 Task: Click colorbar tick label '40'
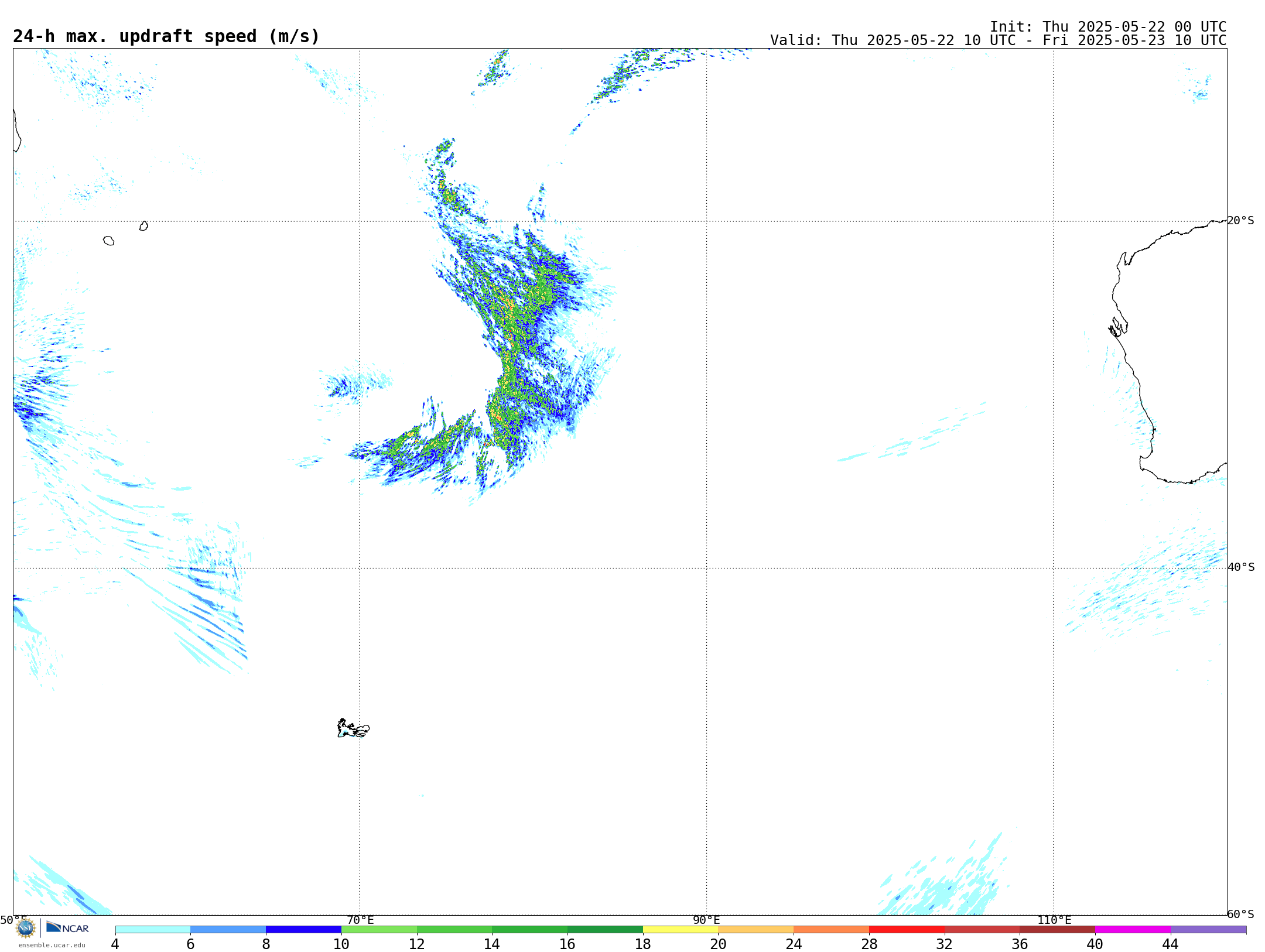coord(1095,944)
